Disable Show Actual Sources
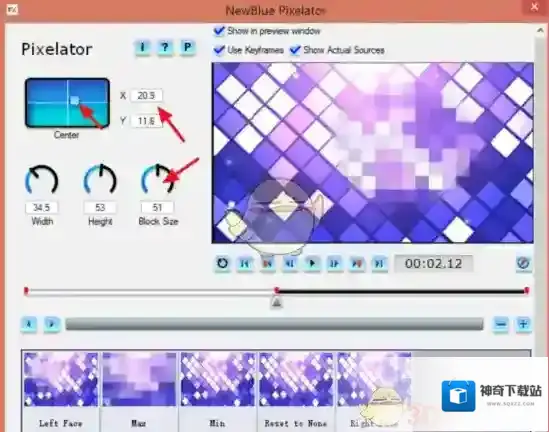Screen dimensions: 549x432 point(295,50)
